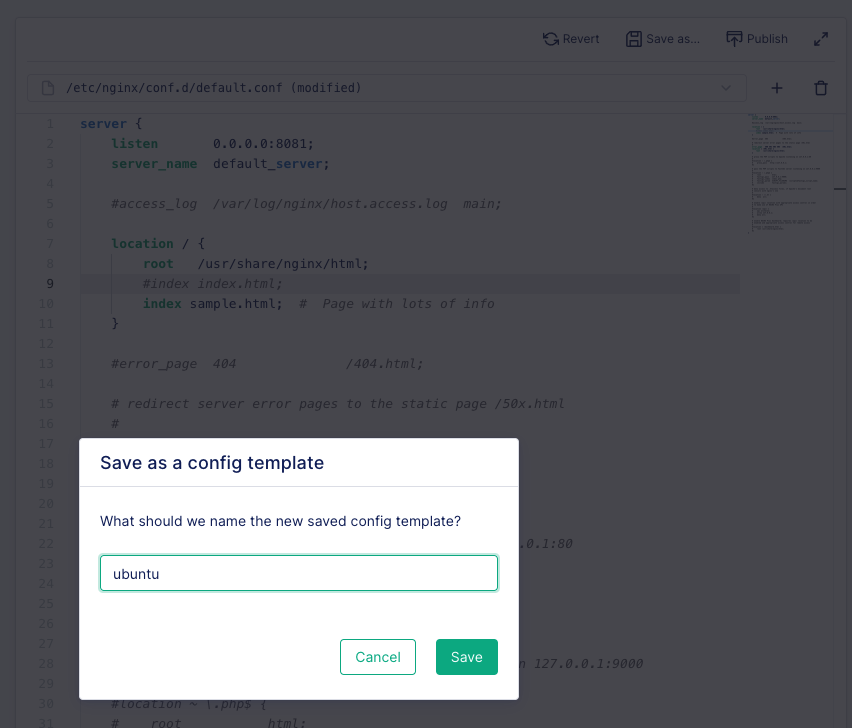Click the Revert button
This screenshot has width=852, height=728.
pyautogui.click(x=571, y=39)
